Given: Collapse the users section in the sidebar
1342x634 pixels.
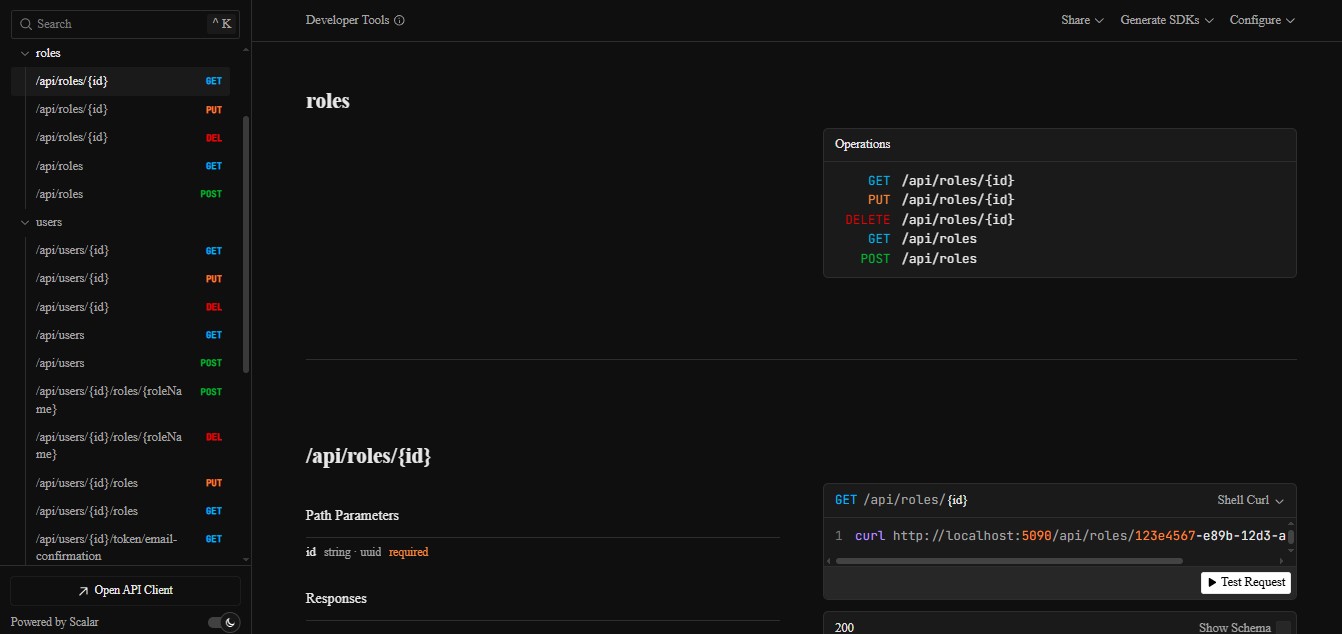Looking at the screenshot, I should 24,221.
